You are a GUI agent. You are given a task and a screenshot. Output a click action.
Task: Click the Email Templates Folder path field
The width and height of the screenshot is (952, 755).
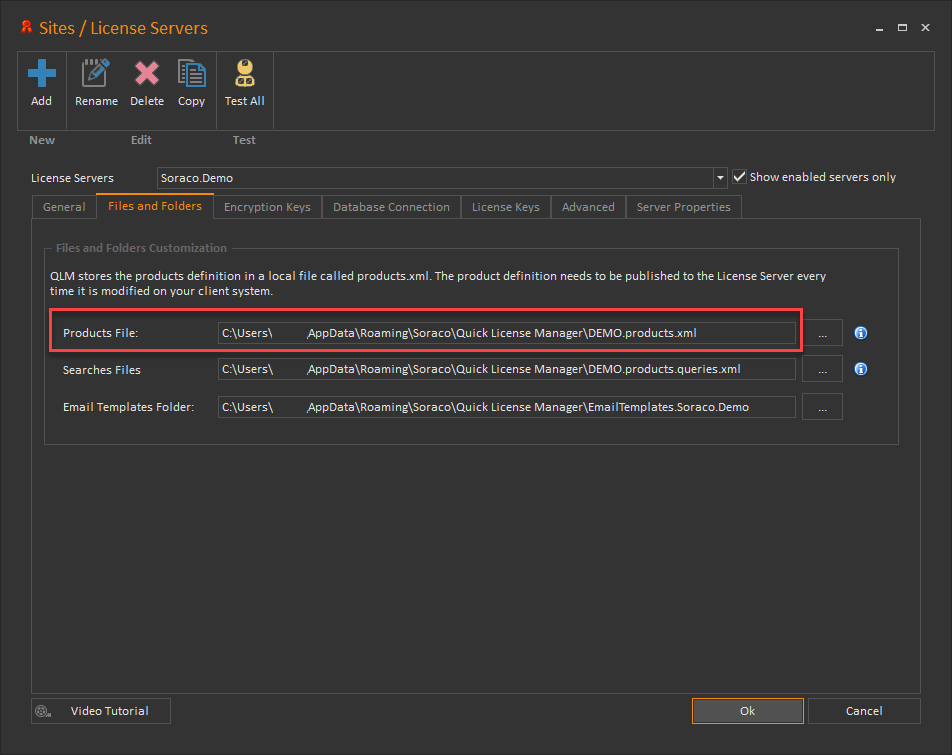click(x=506, y=407)
